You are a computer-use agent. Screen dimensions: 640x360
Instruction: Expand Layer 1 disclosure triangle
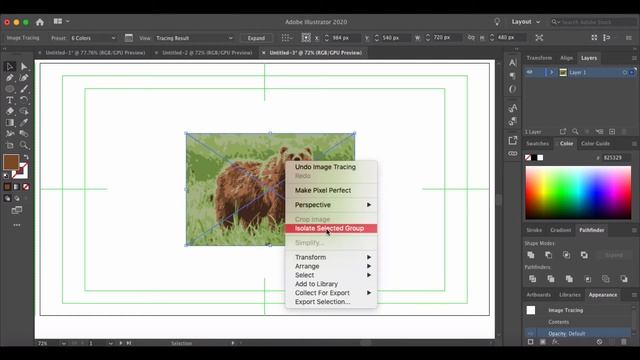coord(551,72)
